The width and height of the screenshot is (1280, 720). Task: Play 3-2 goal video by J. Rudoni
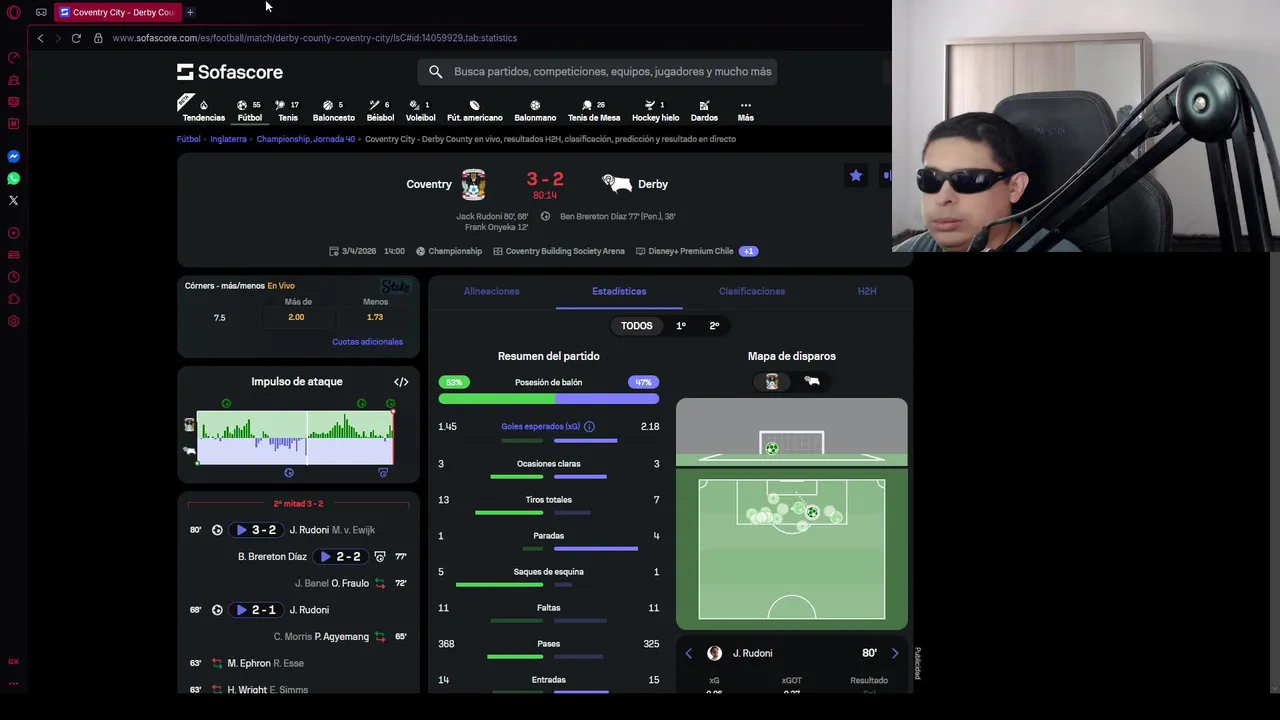pyautogui.click(x=256, y=530)
